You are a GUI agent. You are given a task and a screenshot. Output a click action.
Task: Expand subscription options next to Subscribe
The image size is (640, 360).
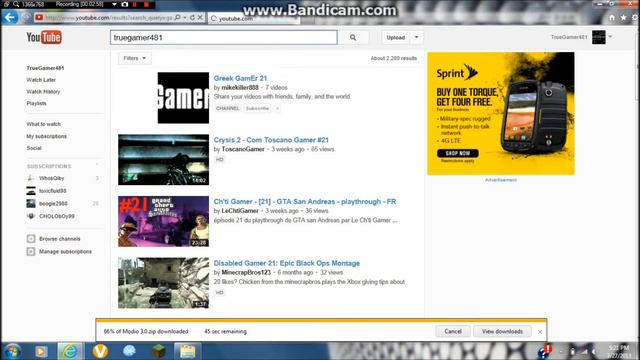(x=277, y=108)
